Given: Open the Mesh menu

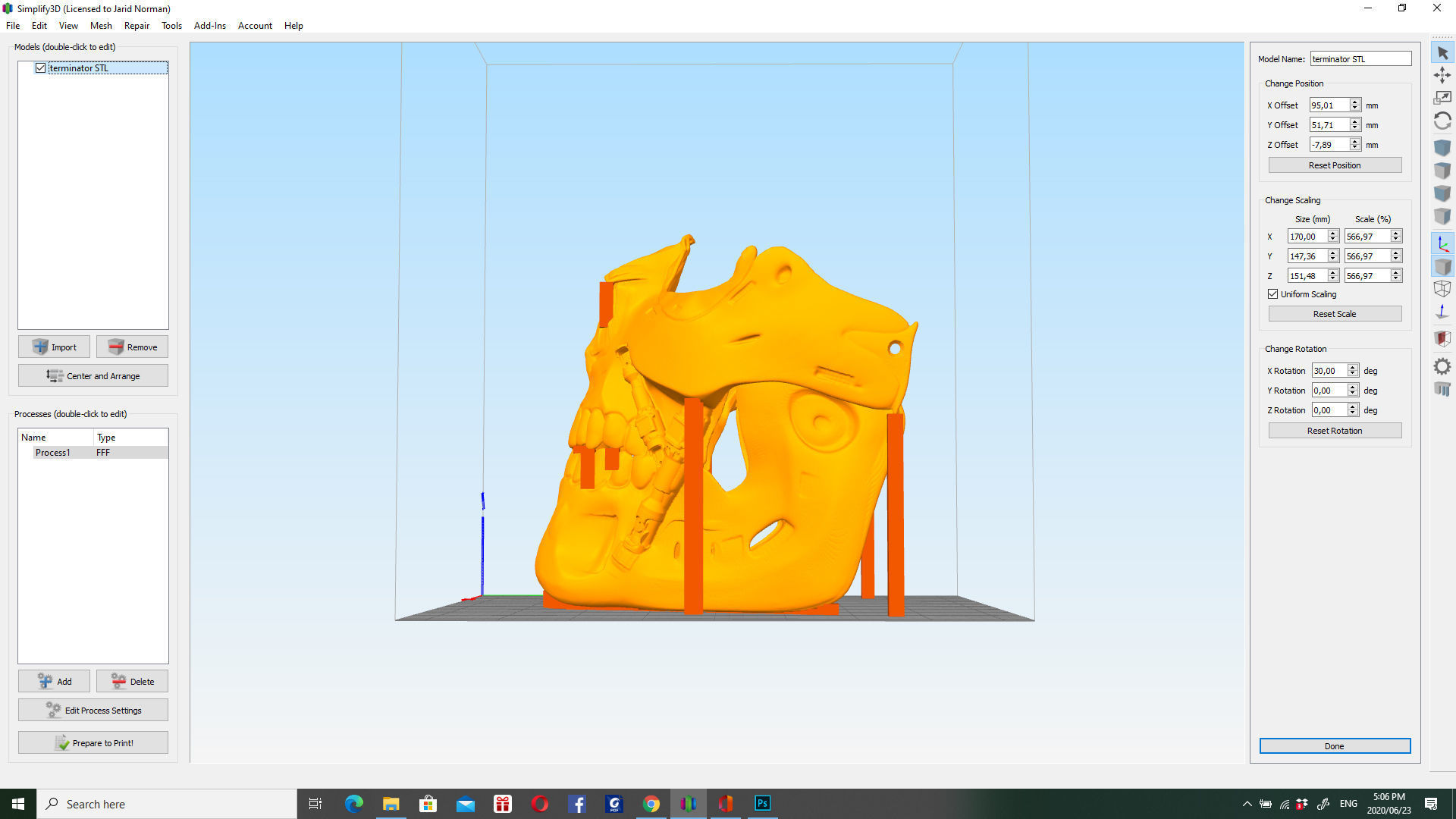Looking at the screenshot, I should (x=101, y=26).
